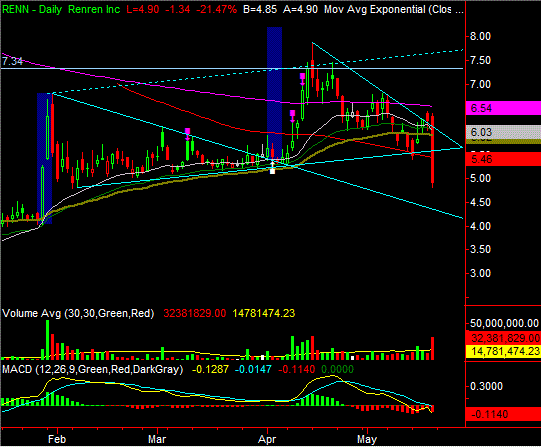Click the magenta signal marker in early March
Image resolution: width=541 pixels, height=447 pixels.
click(187, 133)
